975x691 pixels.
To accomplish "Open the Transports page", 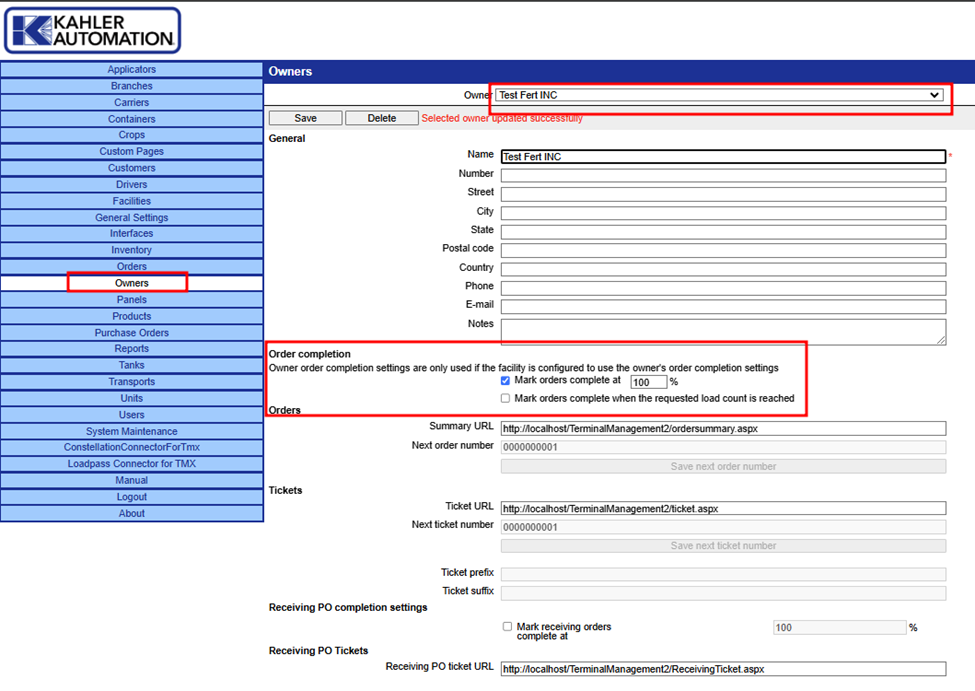I will coord(131,382).
